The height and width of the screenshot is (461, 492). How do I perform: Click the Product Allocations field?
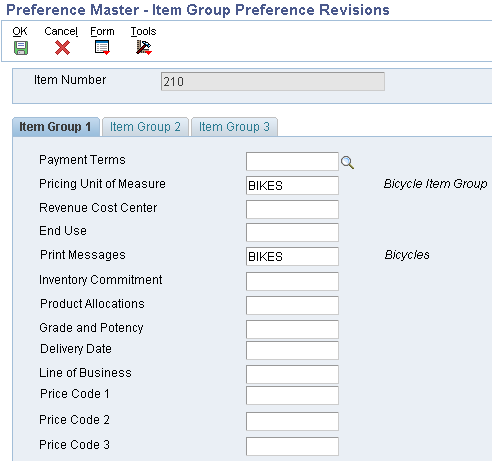292,305
